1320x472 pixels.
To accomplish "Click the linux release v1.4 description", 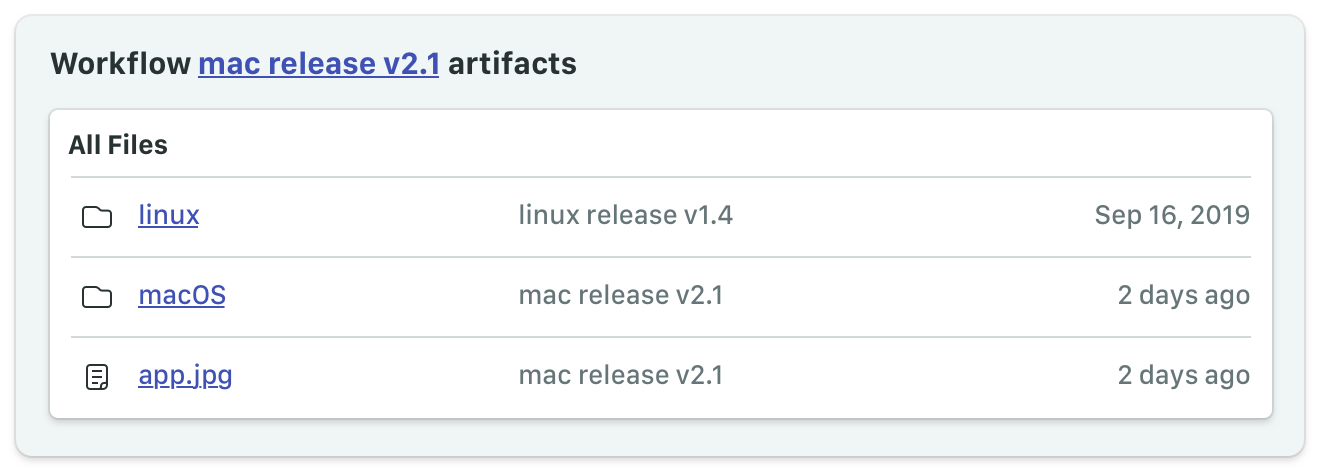I will pos(626,215).
